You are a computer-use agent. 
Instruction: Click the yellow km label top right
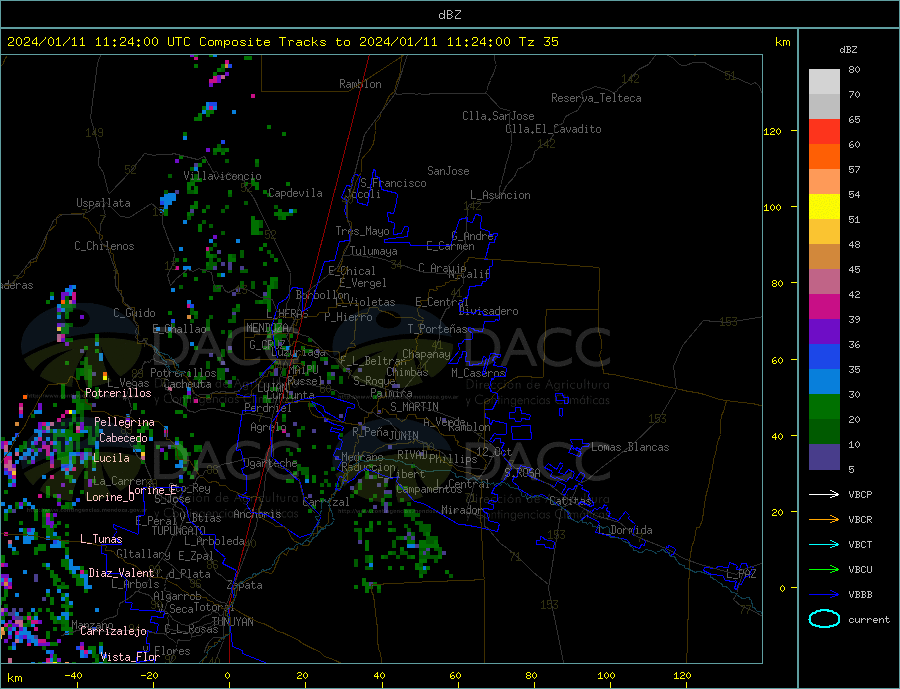782,42
